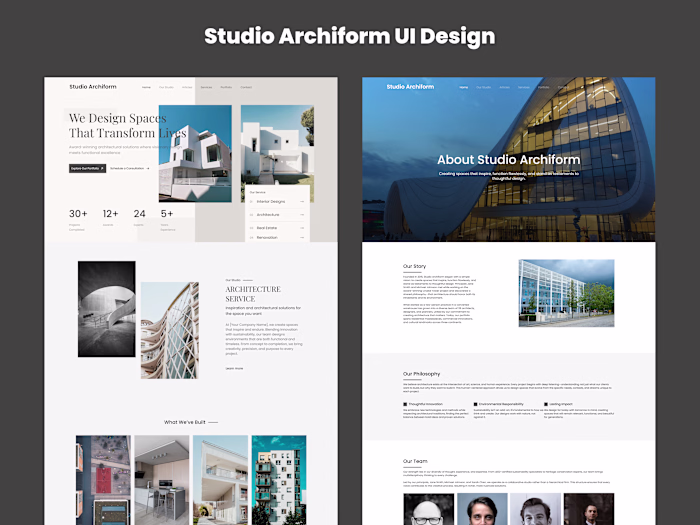Click the 5+ years experience stat

click(x=168, y=220)
